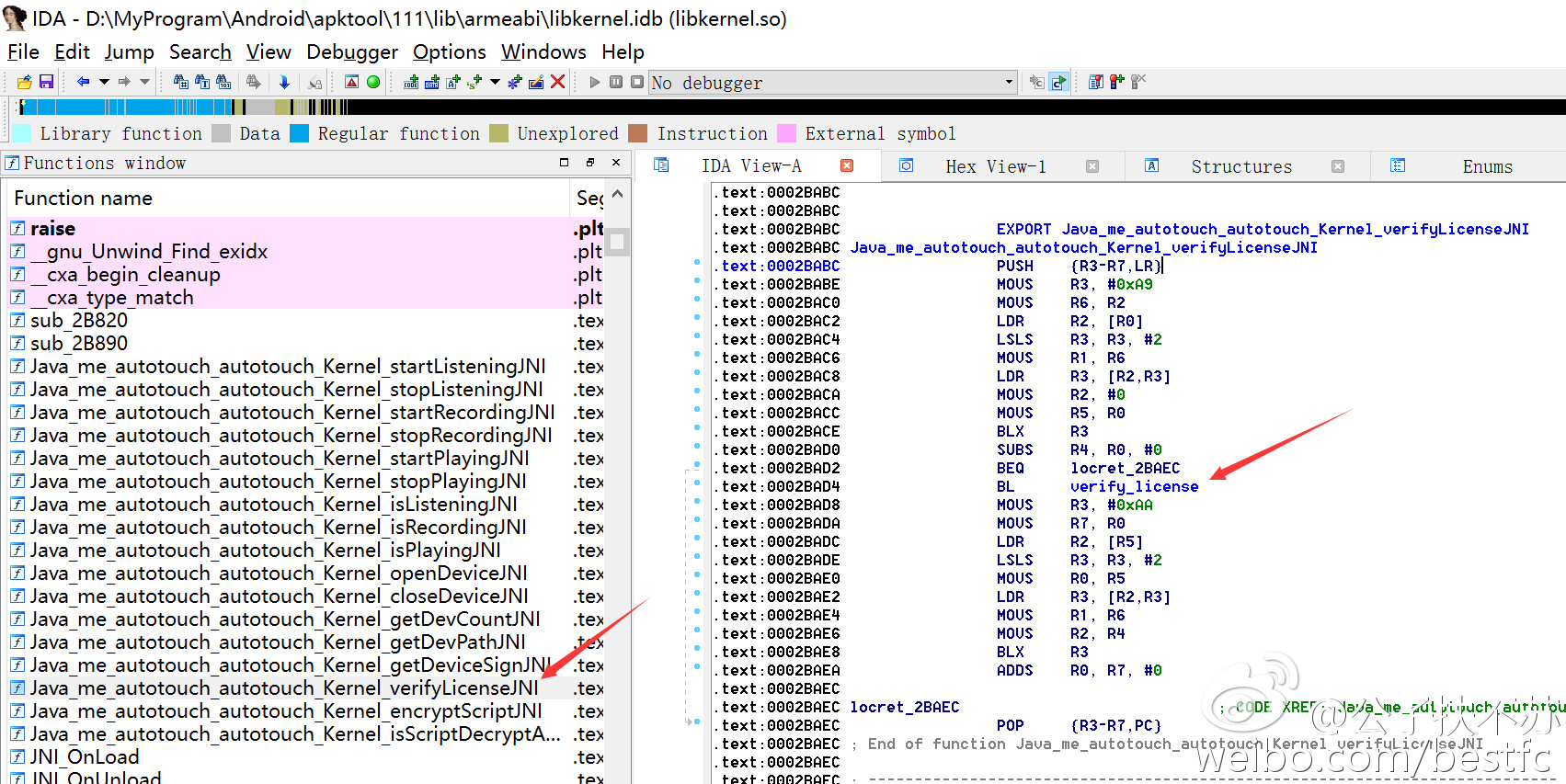This screenshot has width=1566, height=784.
Task: Open the Jump menu
Action: point(129,51)
